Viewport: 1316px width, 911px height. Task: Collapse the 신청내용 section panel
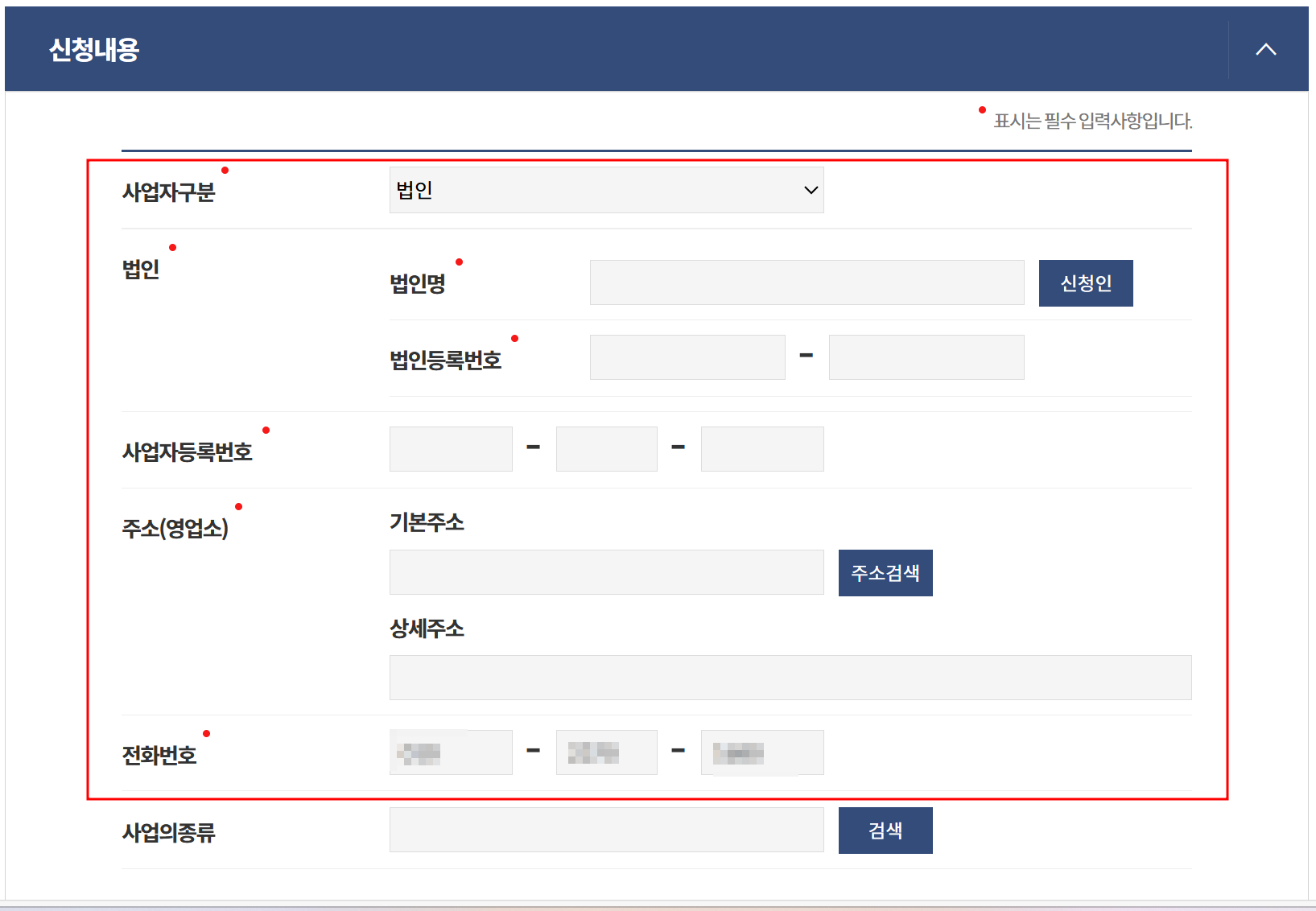coord(1265,48)
